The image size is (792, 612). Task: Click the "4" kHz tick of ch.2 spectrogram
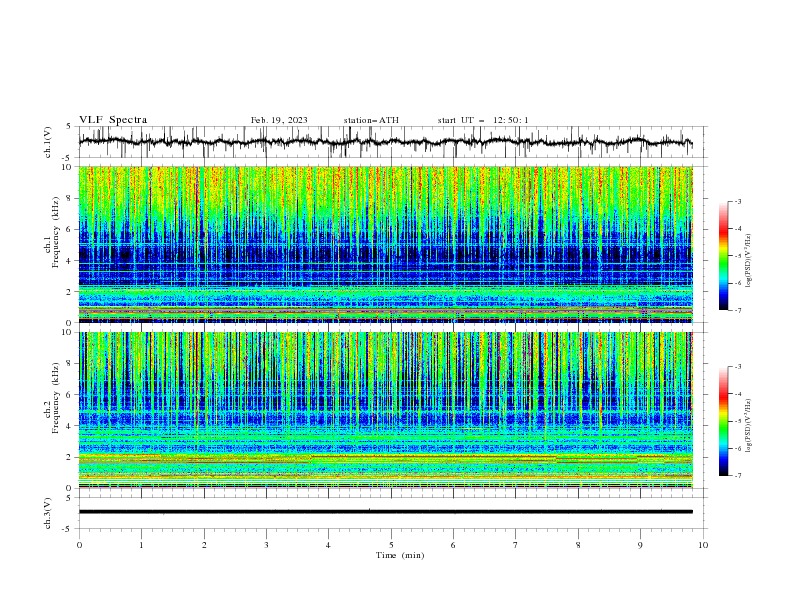coord(69,426)
